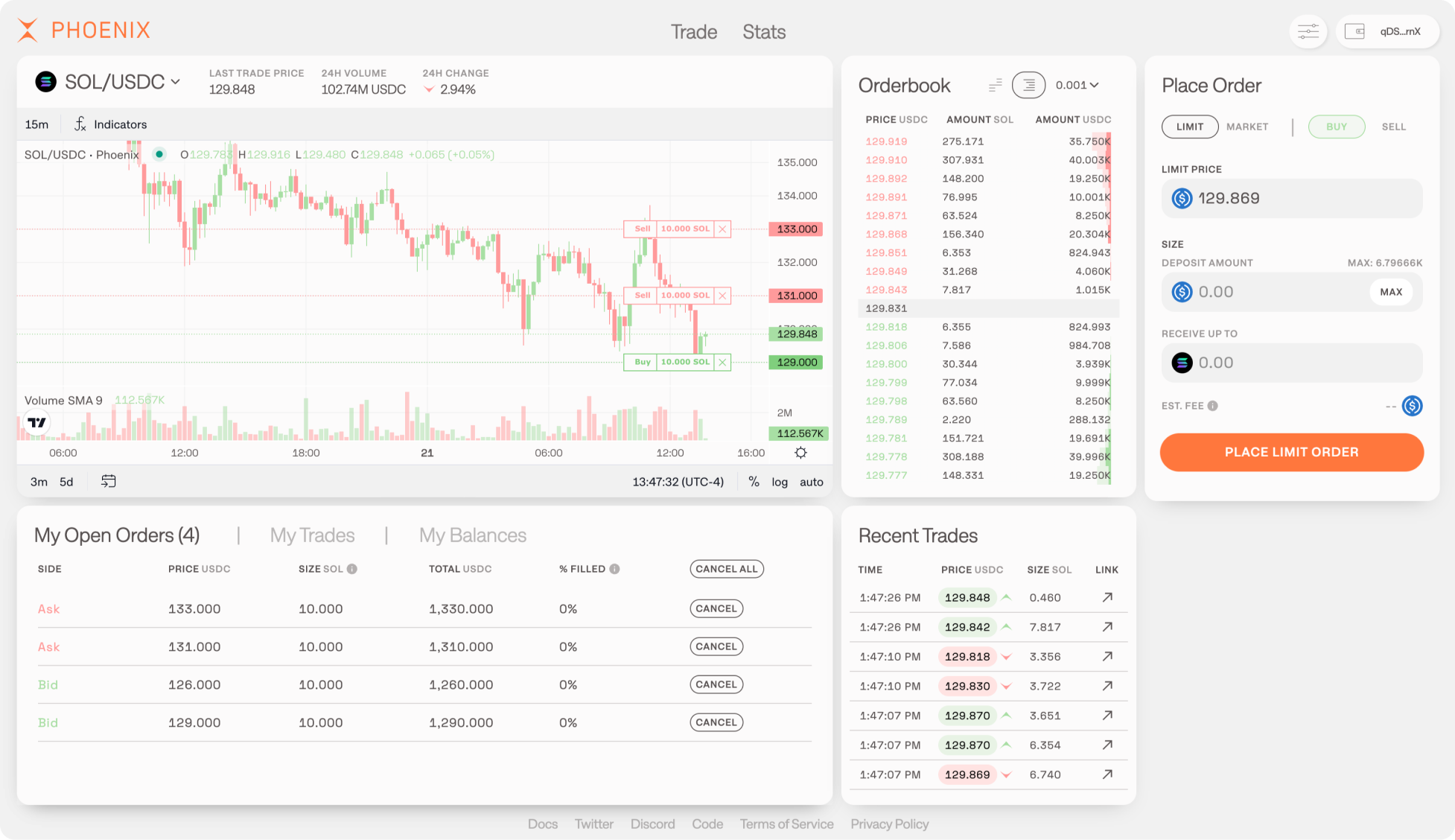Open the Trade tab
Image resolution: width=1455 pixels, height=840 pixels.
[x=693, y=32]
